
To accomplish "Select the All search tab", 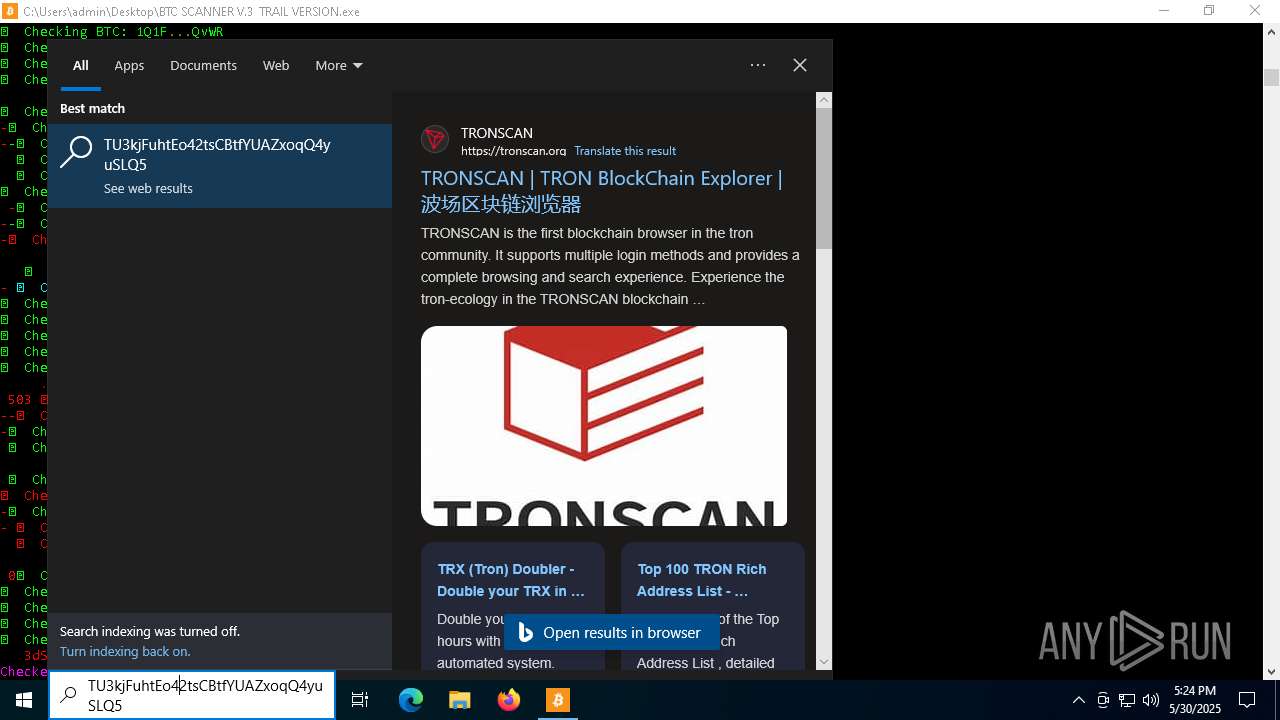I will [81, 65].
